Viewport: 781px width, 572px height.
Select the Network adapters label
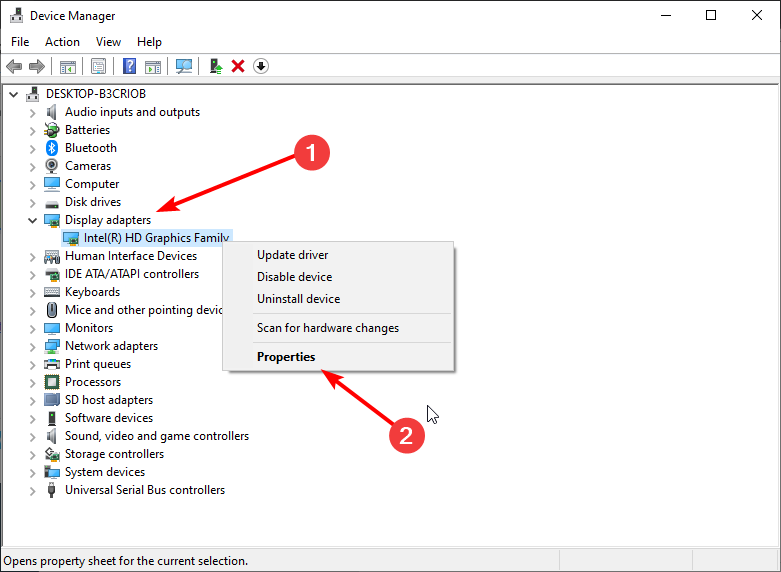tap(111, 346)
